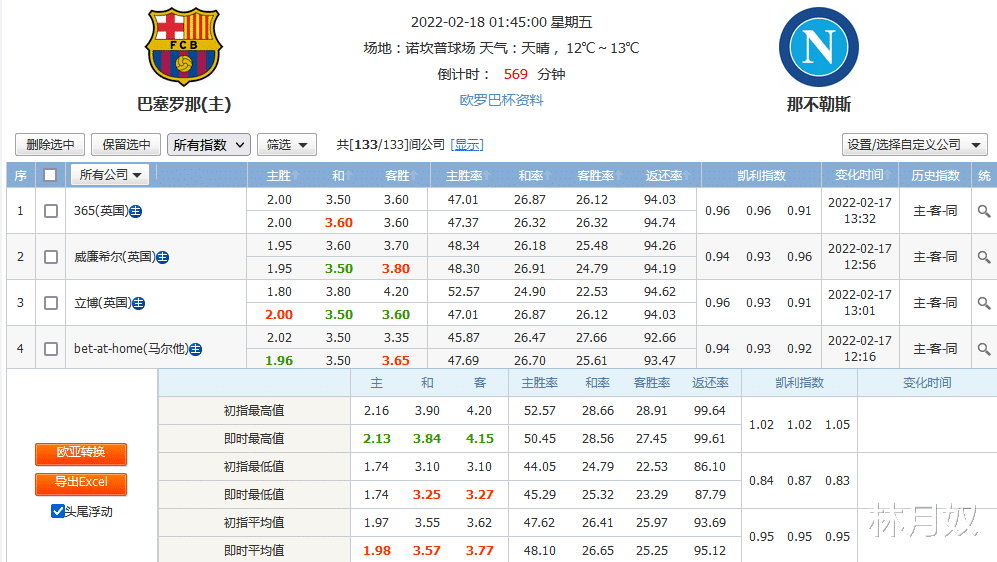Image resolution: width=997 pixels, height=562 pixels.
Task: Sort by 和率 column header
Action: 534,175
